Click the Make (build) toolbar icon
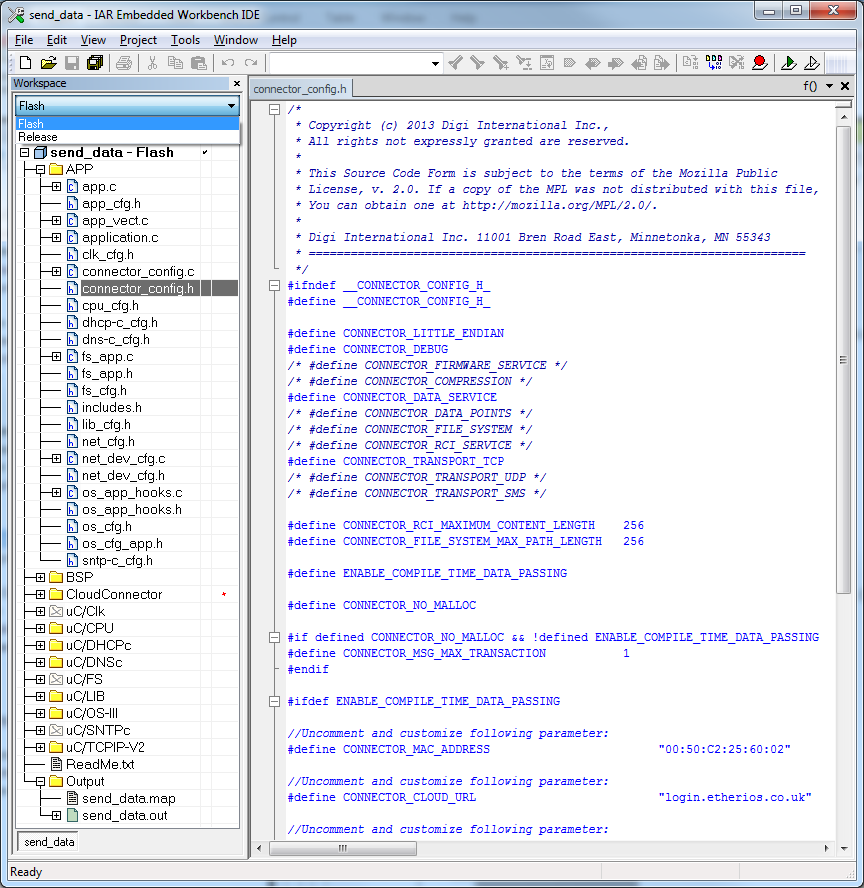The height and width of the screenshot is (888, 864). [713, 63]
